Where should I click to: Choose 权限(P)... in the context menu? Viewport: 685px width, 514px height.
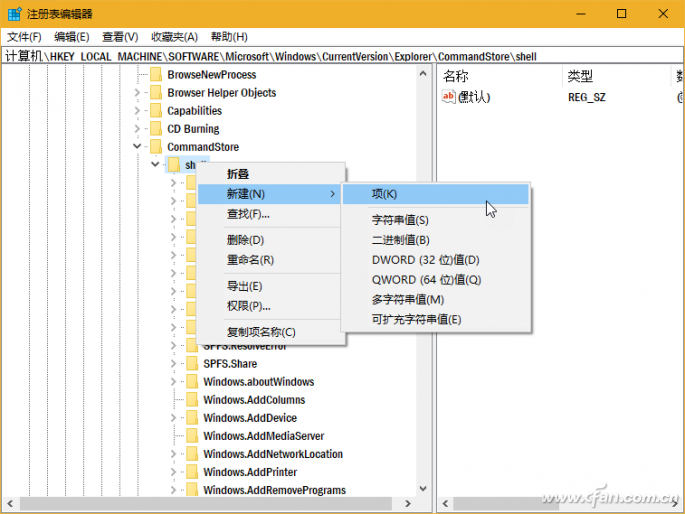click(270, 306)
